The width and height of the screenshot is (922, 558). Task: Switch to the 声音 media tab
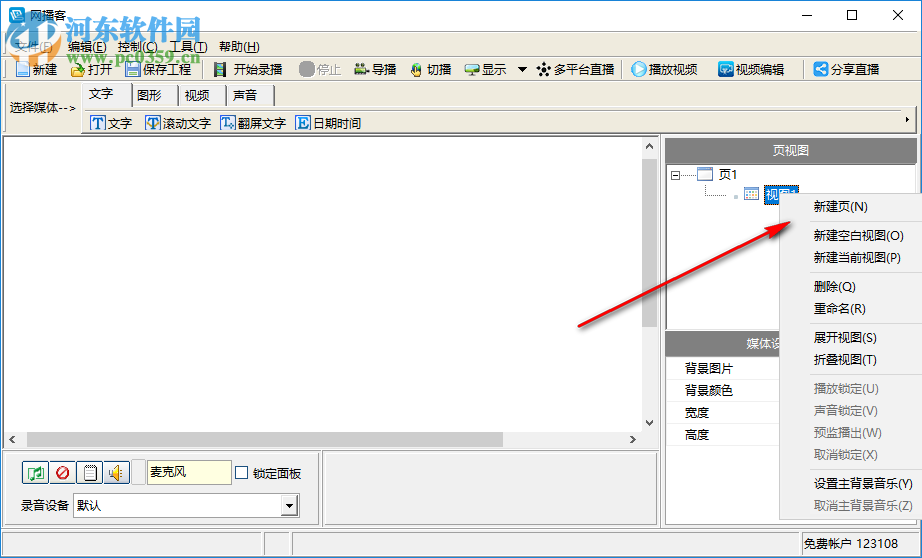pos(250,95)
